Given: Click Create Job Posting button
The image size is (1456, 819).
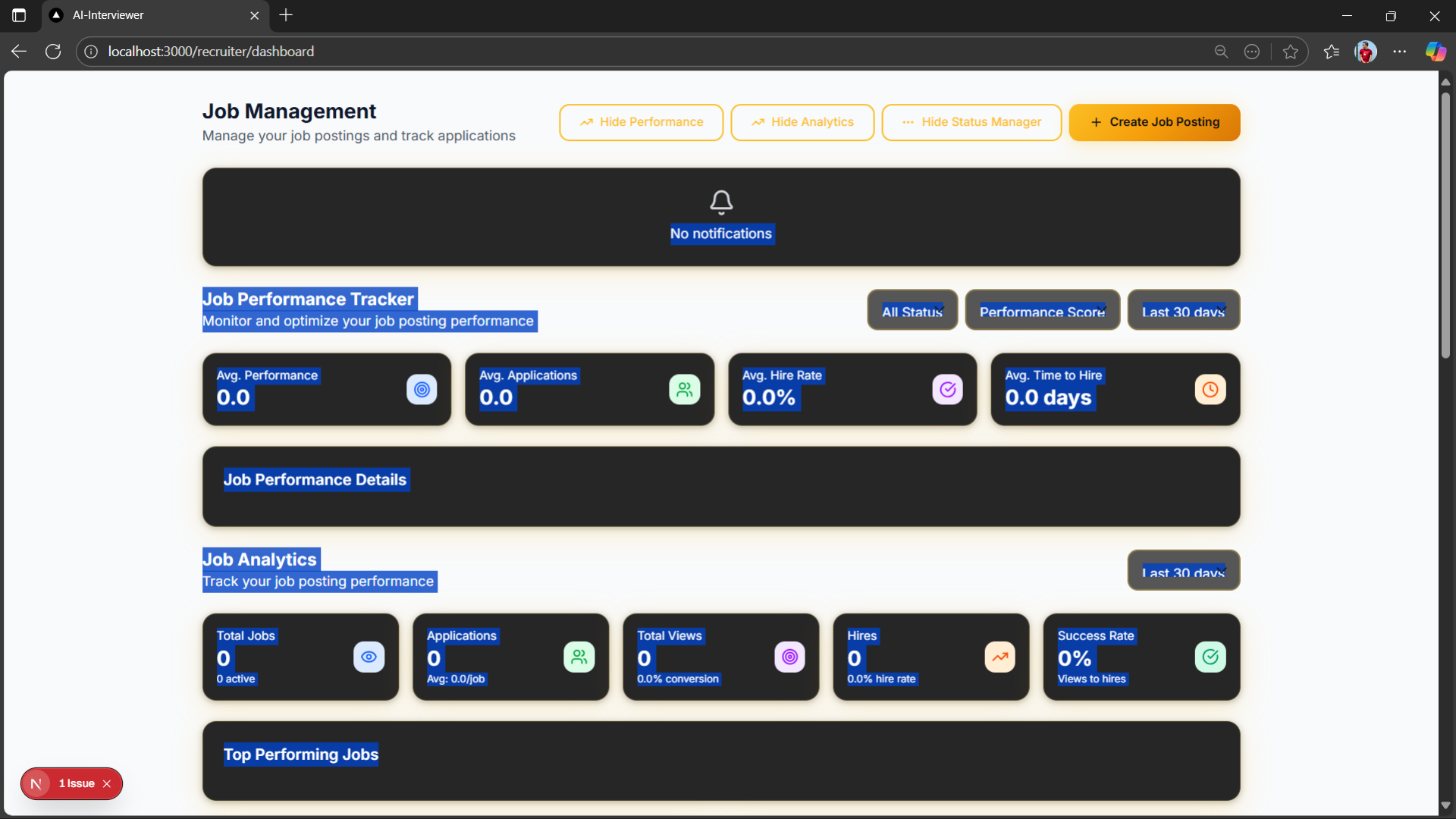Looking at the screenshot, I should click(x=1154, y=122).
